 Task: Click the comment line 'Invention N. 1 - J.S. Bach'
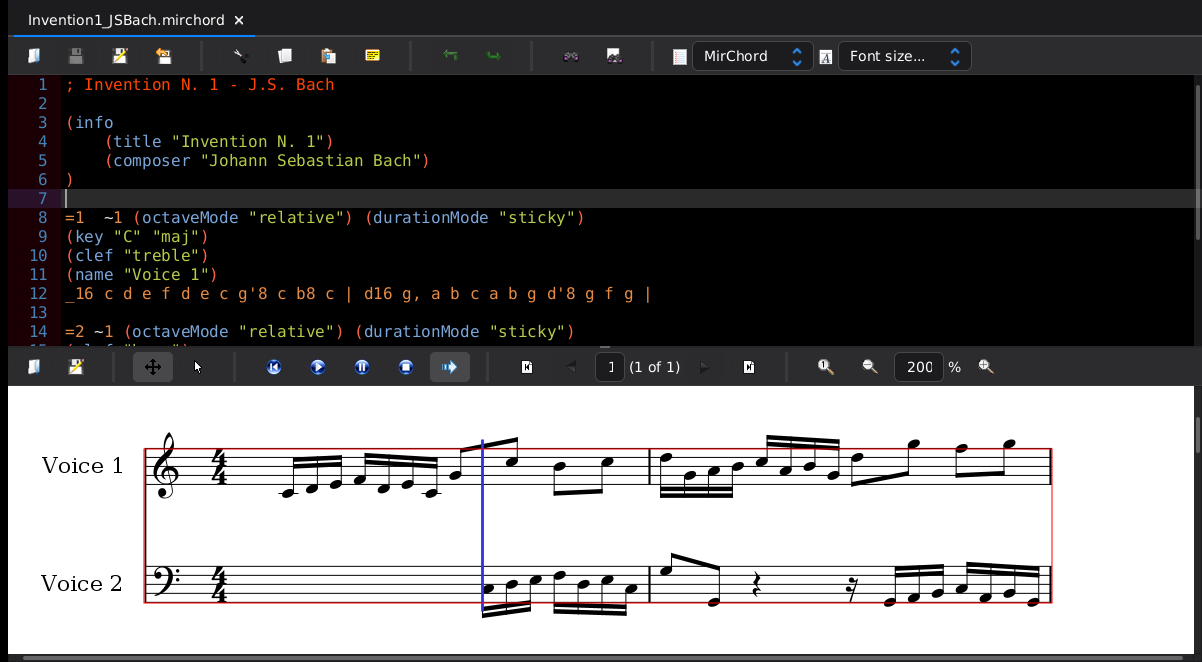[x=200, y=84]
